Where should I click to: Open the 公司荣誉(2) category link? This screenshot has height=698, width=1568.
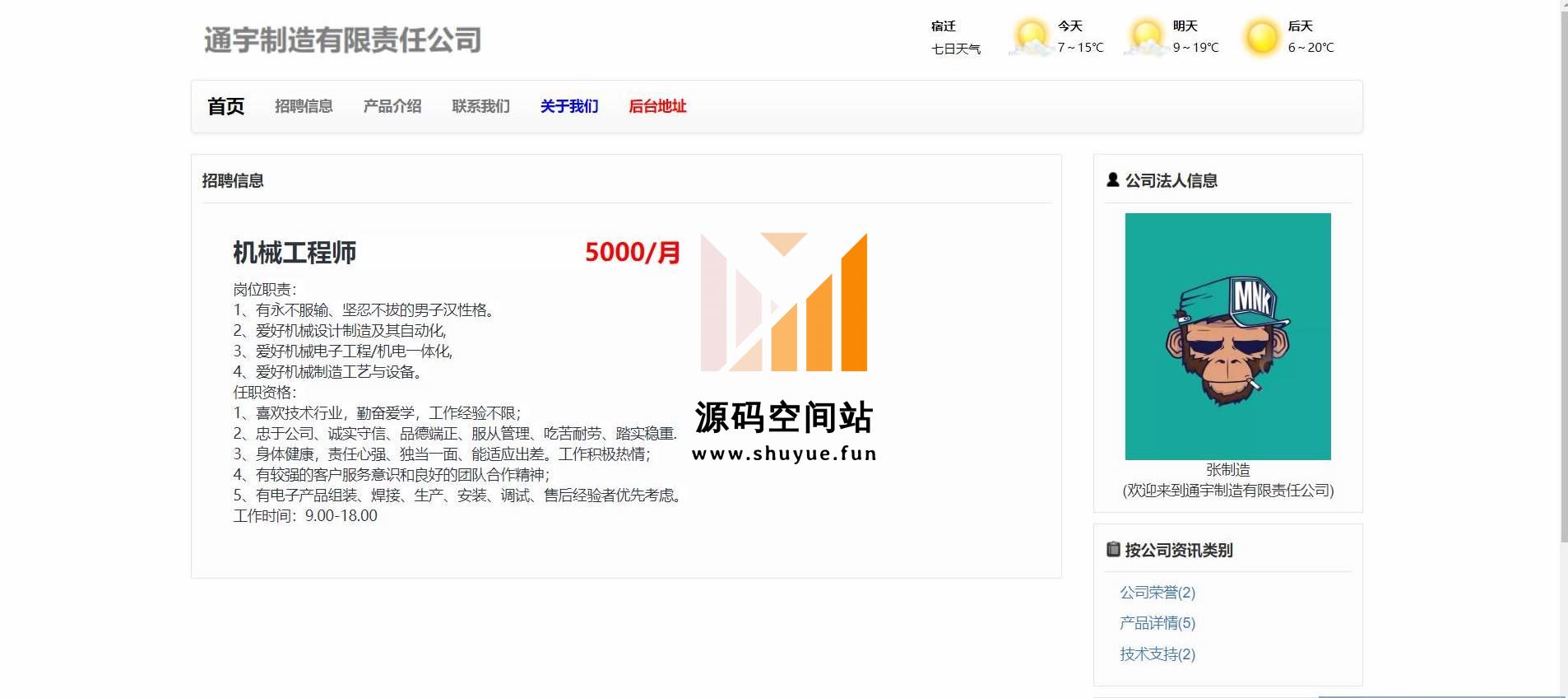pos(1157,593)
